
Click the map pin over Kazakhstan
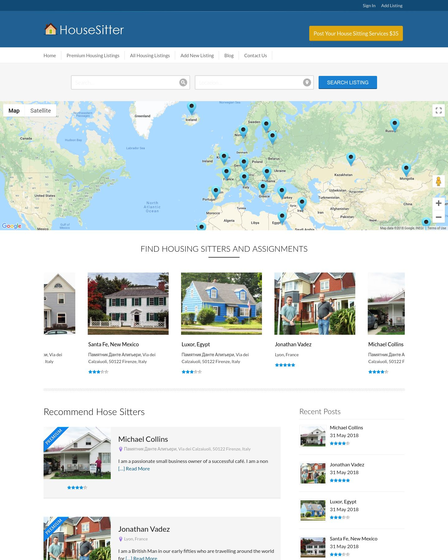tap(351, 159)
